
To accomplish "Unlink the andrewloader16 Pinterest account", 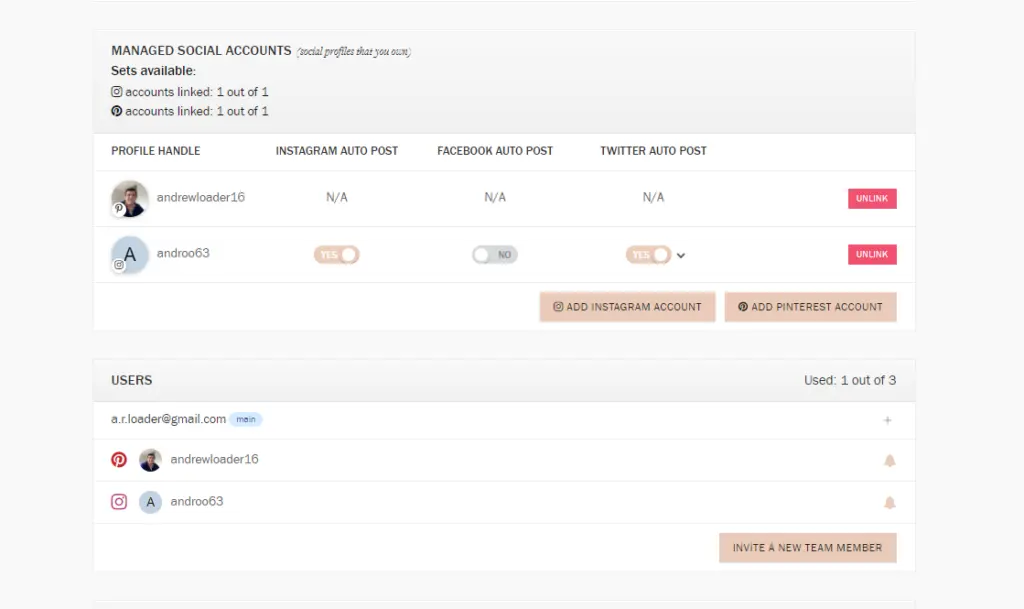I will 872,199.
